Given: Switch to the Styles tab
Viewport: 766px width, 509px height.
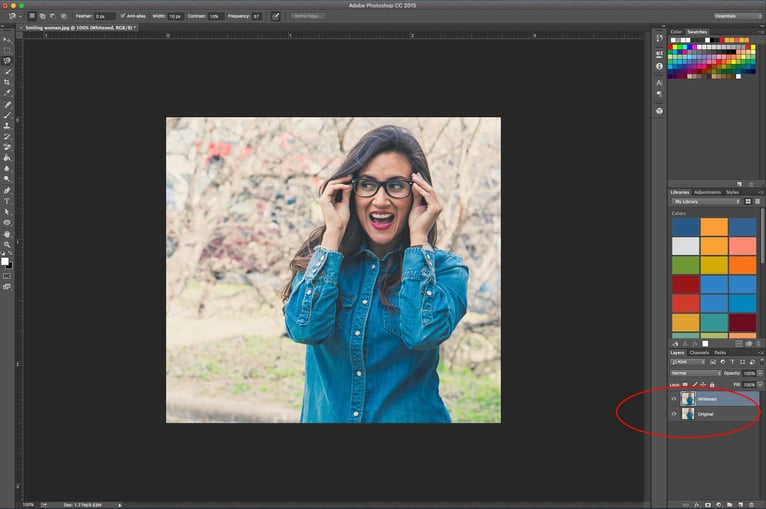Looking at the screenshot, I should coord(732,192).
